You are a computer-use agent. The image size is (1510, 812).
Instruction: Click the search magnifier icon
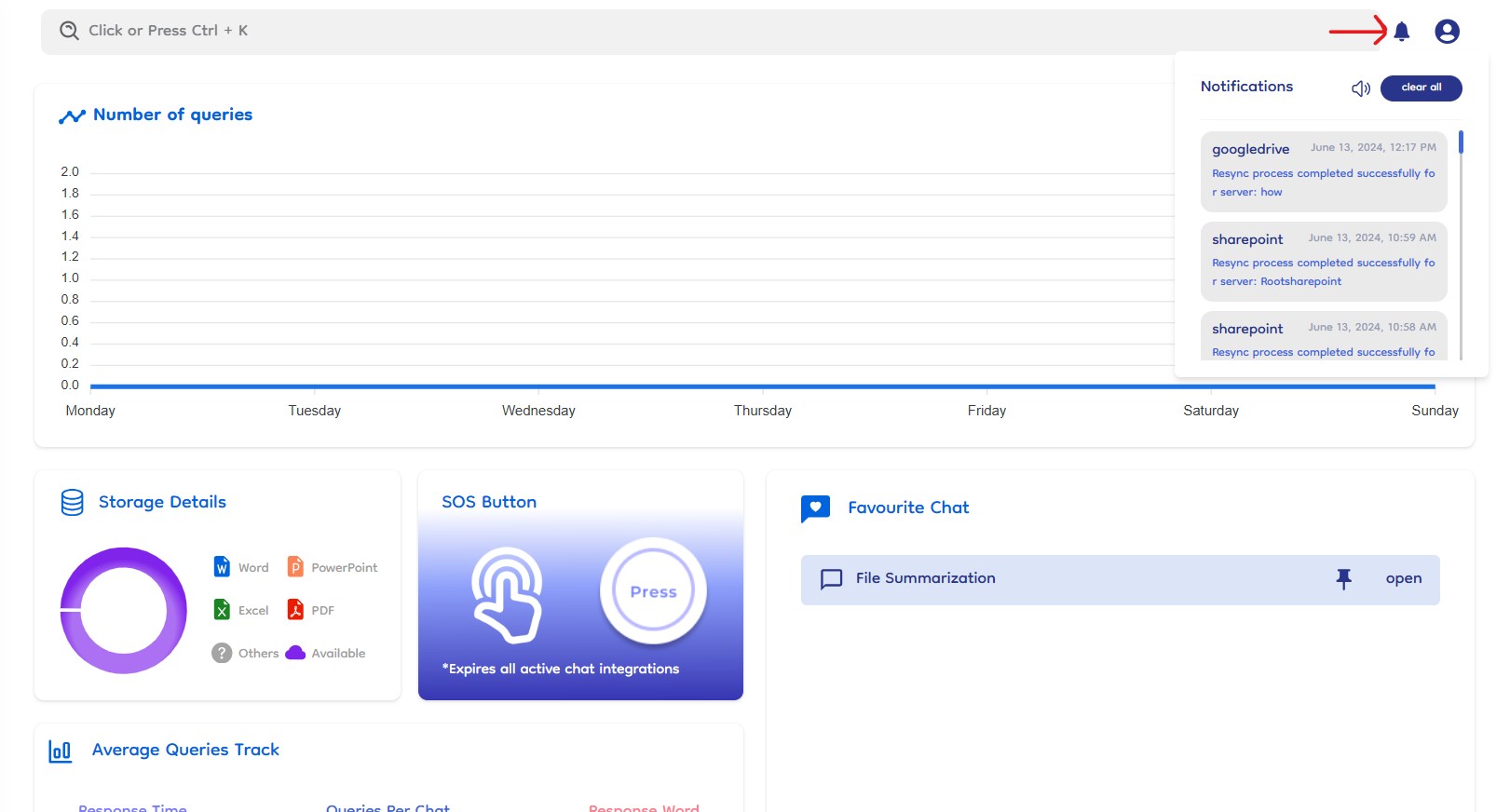click(69, 31)
